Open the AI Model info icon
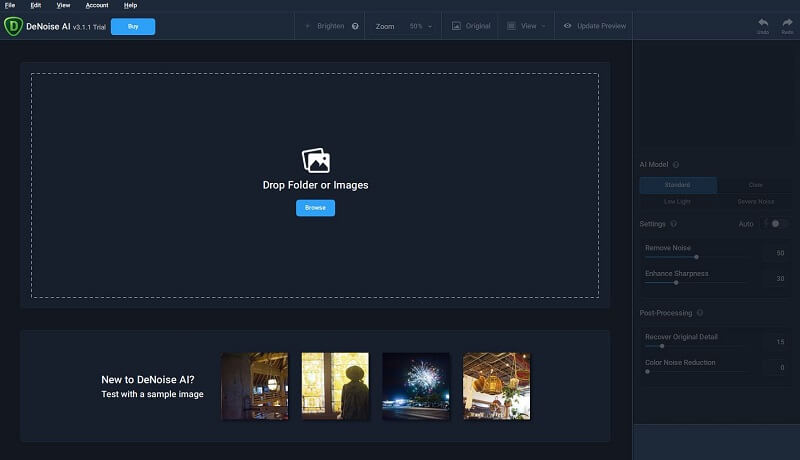 (x=676, y=165)
